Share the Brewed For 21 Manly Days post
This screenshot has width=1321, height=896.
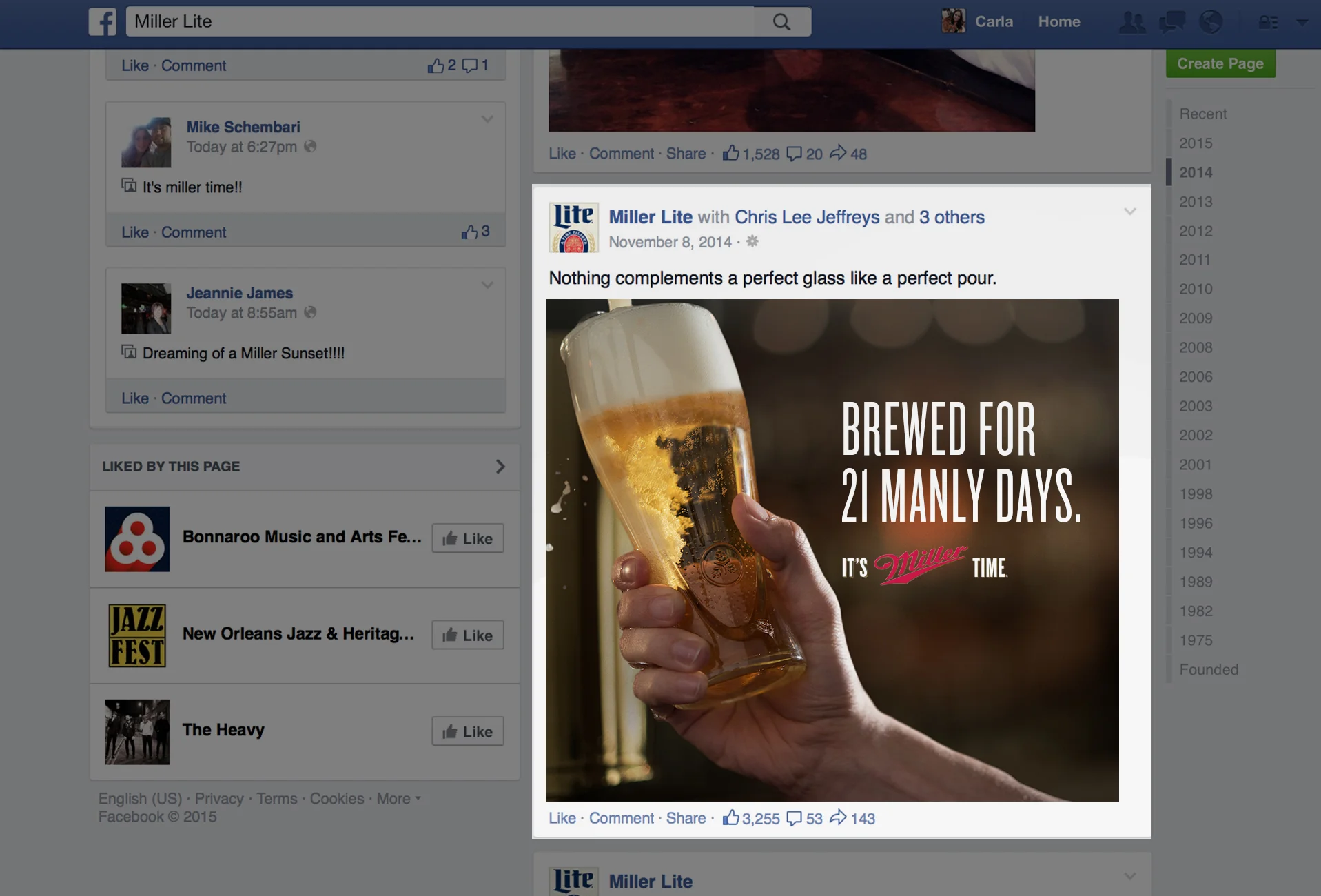(x=686, y=818)
